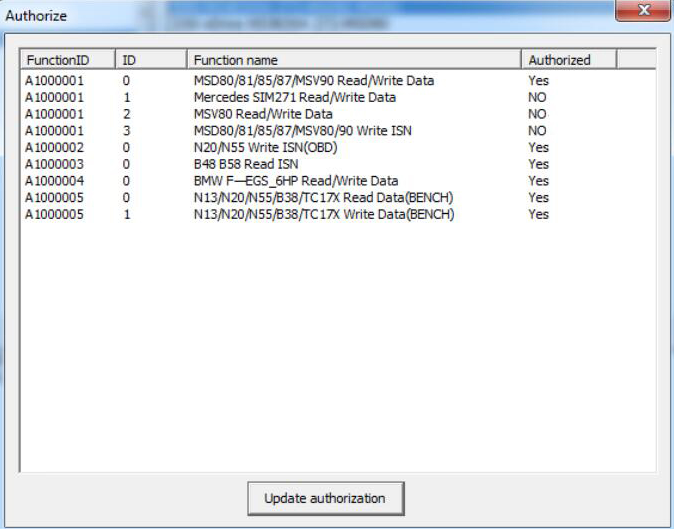Click the Yes status for B48 B58 Read ISN
This screenshot has height=529, width=674.
pos(539,165)
